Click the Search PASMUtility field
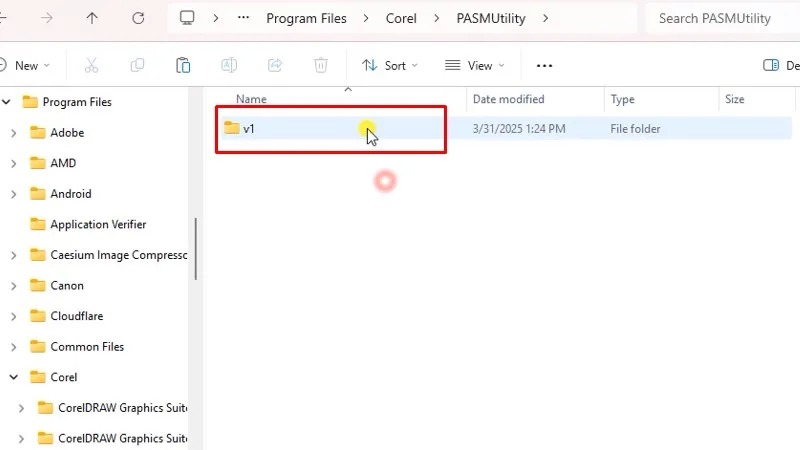Screen dimensions: 800x450 click(x=720, y=18)
